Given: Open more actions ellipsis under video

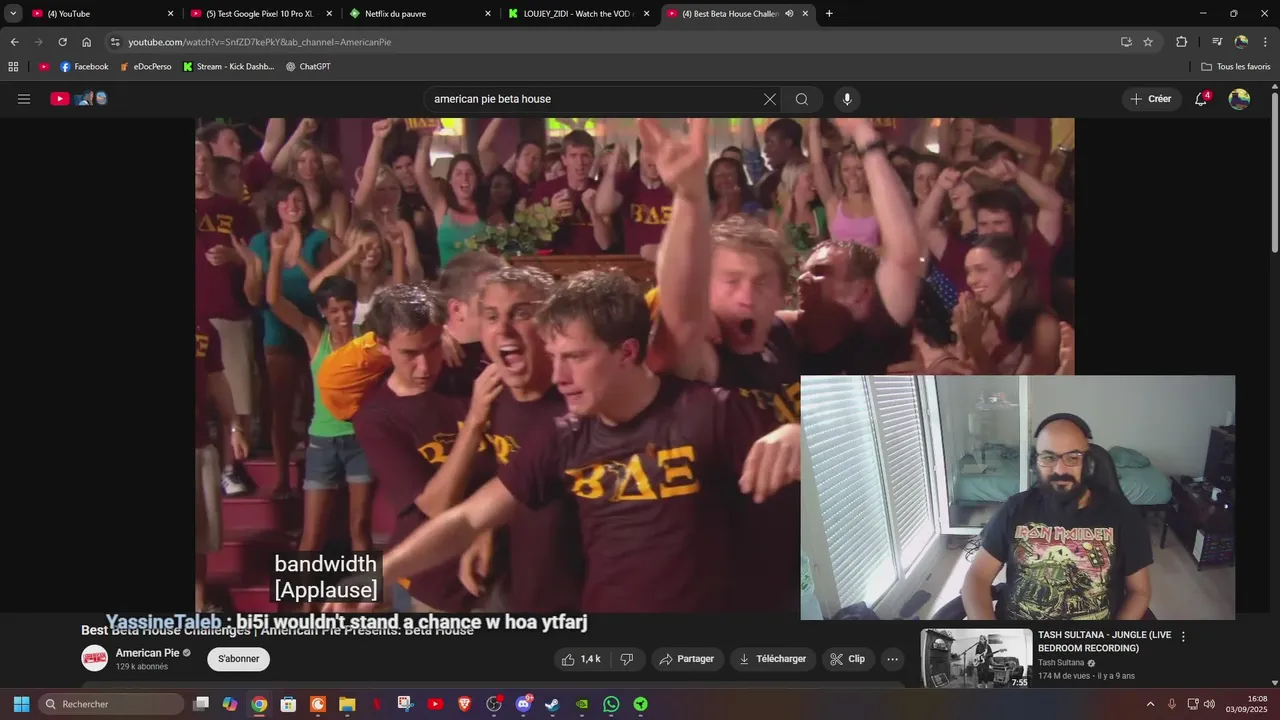Looking at the screenshot, I should point(893,659).
